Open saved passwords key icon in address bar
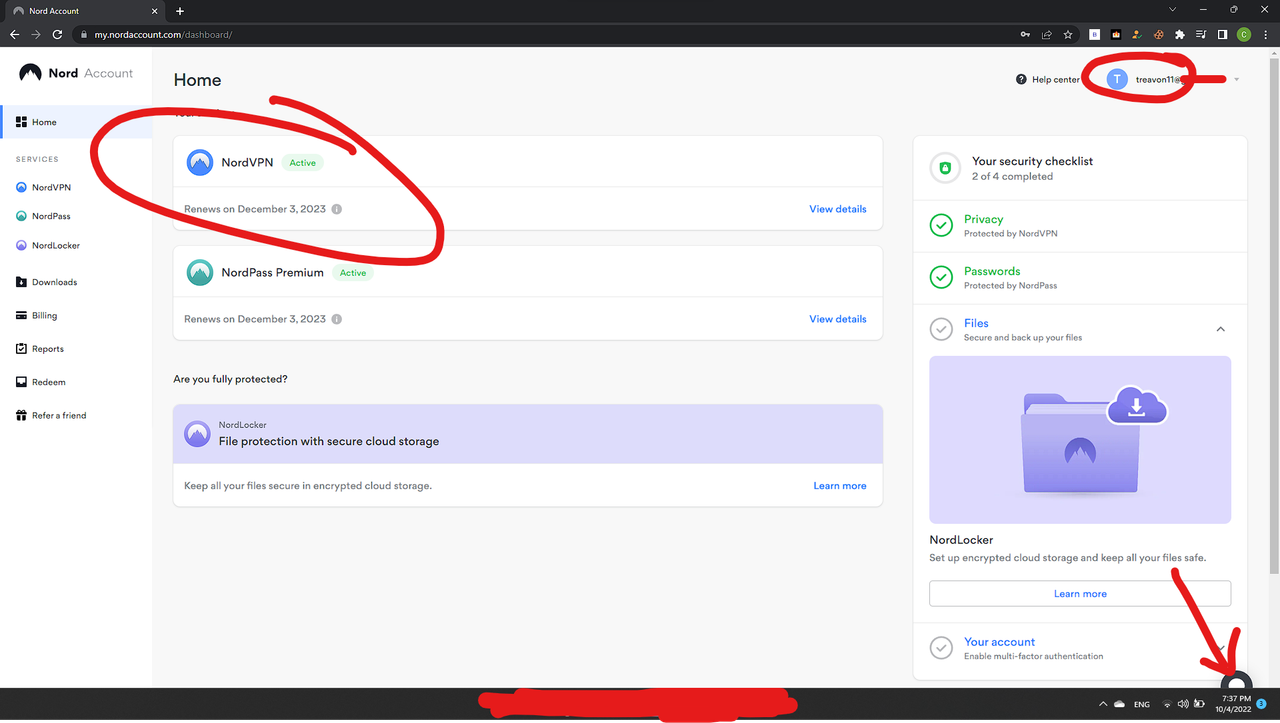This screenshot has height=723, width=1280. point(1025,34)
